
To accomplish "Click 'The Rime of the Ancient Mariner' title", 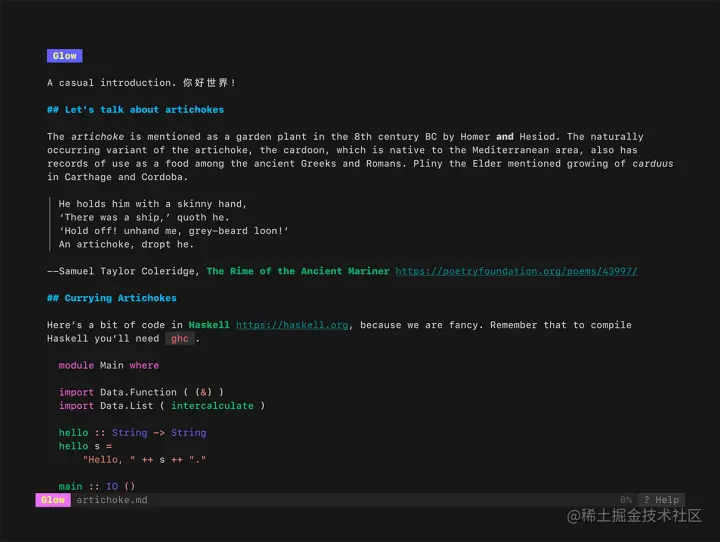I will click(298, 271).
